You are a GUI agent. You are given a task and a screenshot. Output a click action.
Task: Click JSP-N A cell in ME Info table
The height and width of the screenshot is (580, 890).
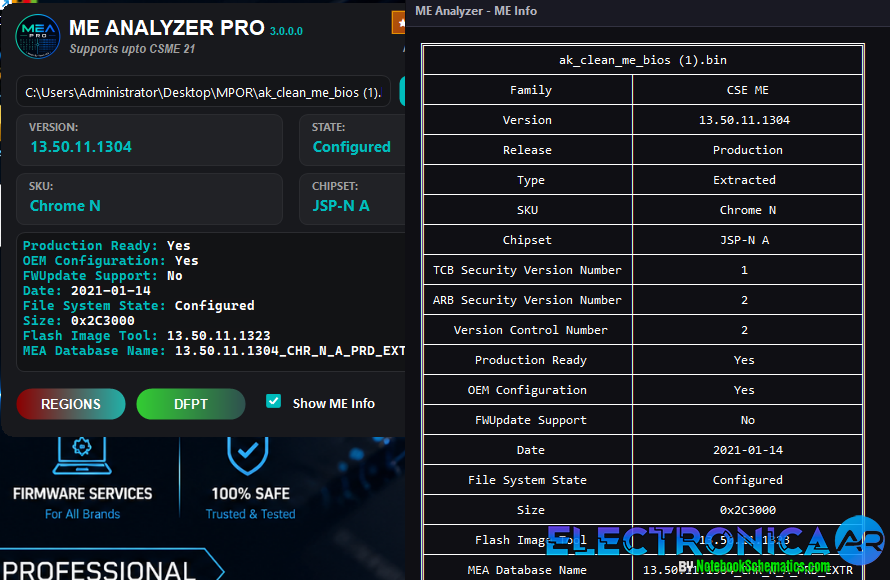[x=747, y=240]
